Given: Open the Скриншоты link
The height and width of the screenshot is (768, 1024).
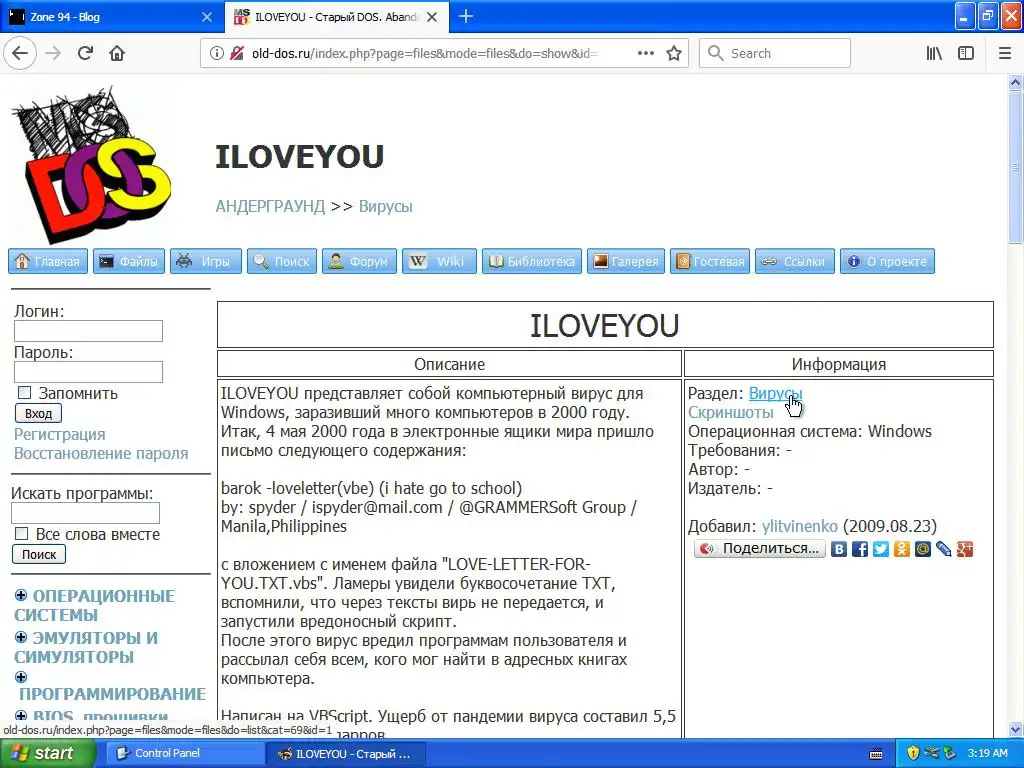Looking at the screenshot, I should point(730,413).
